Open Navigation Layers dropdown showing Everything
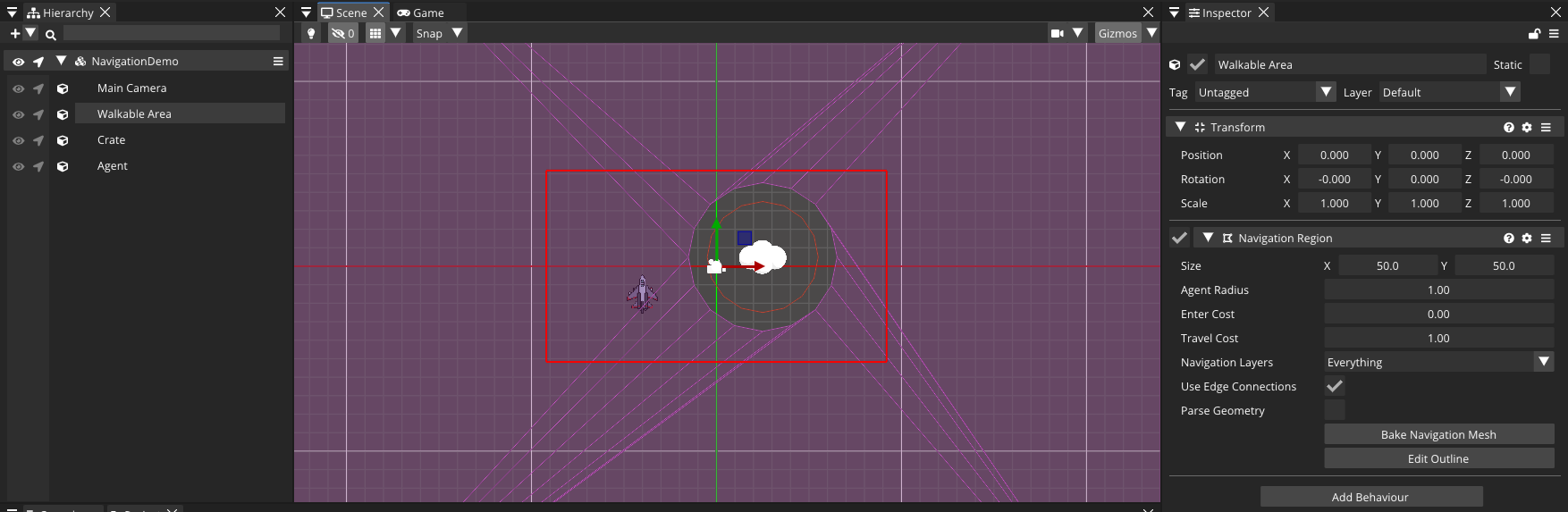Screen dimensions: 1568x512 tap(1439, 362)
